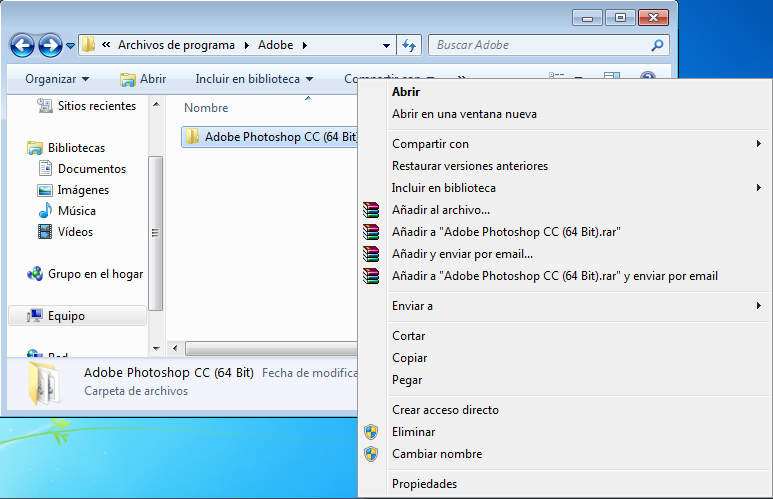The width and height of the screenshot is (773, 499).
Task: Expand arrow after 'Archivos de programa' breadcrumb
Action: (246, 45)
